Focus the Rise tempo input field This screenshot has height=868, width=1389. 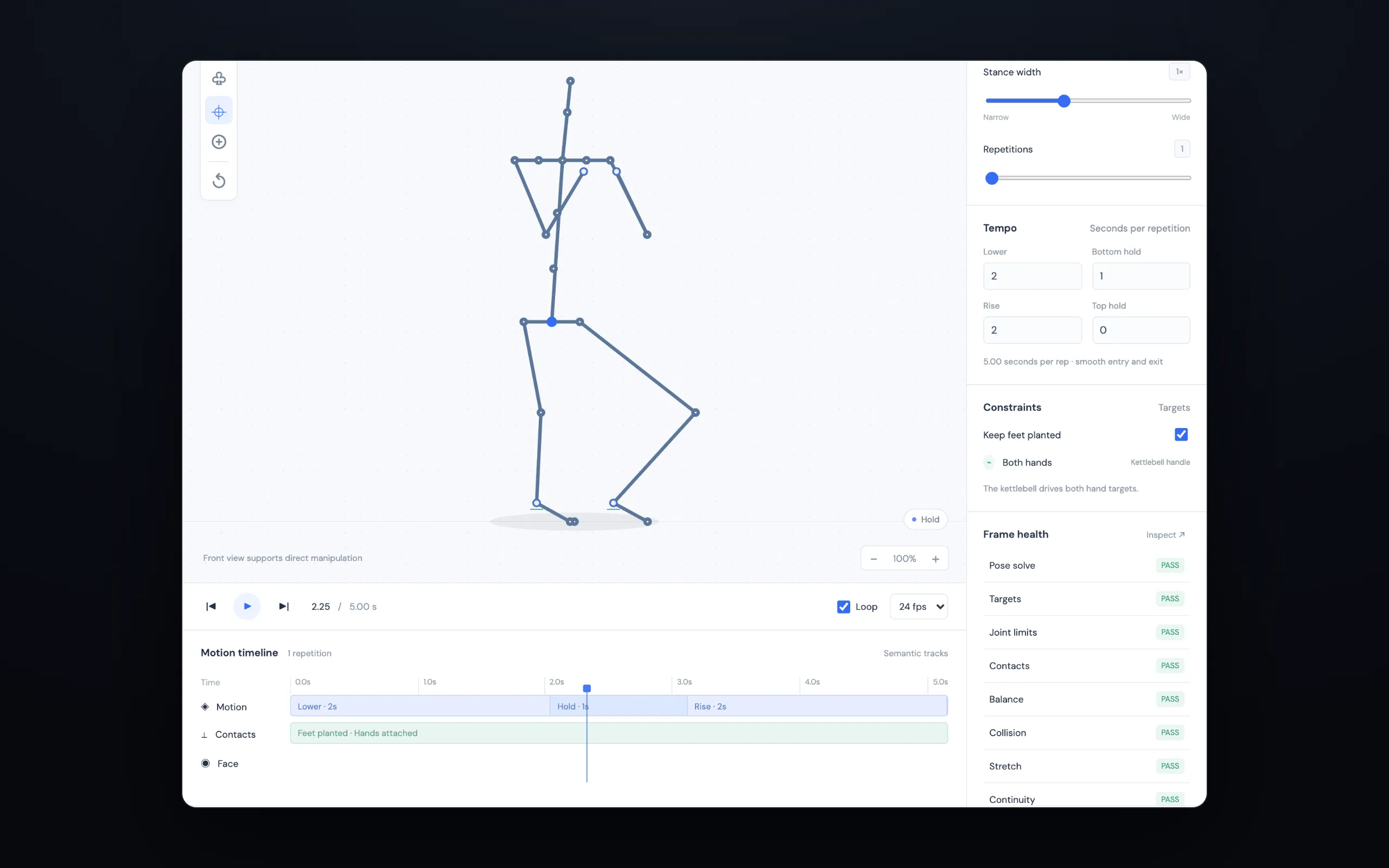1032,330
